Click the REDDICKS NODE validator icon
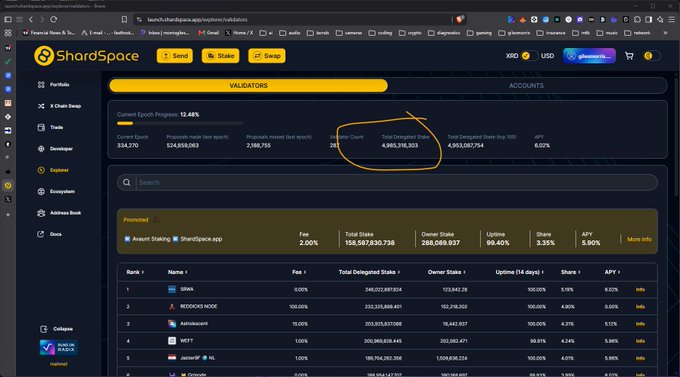This screenshot has width=680, height=377. click(172, 307)
